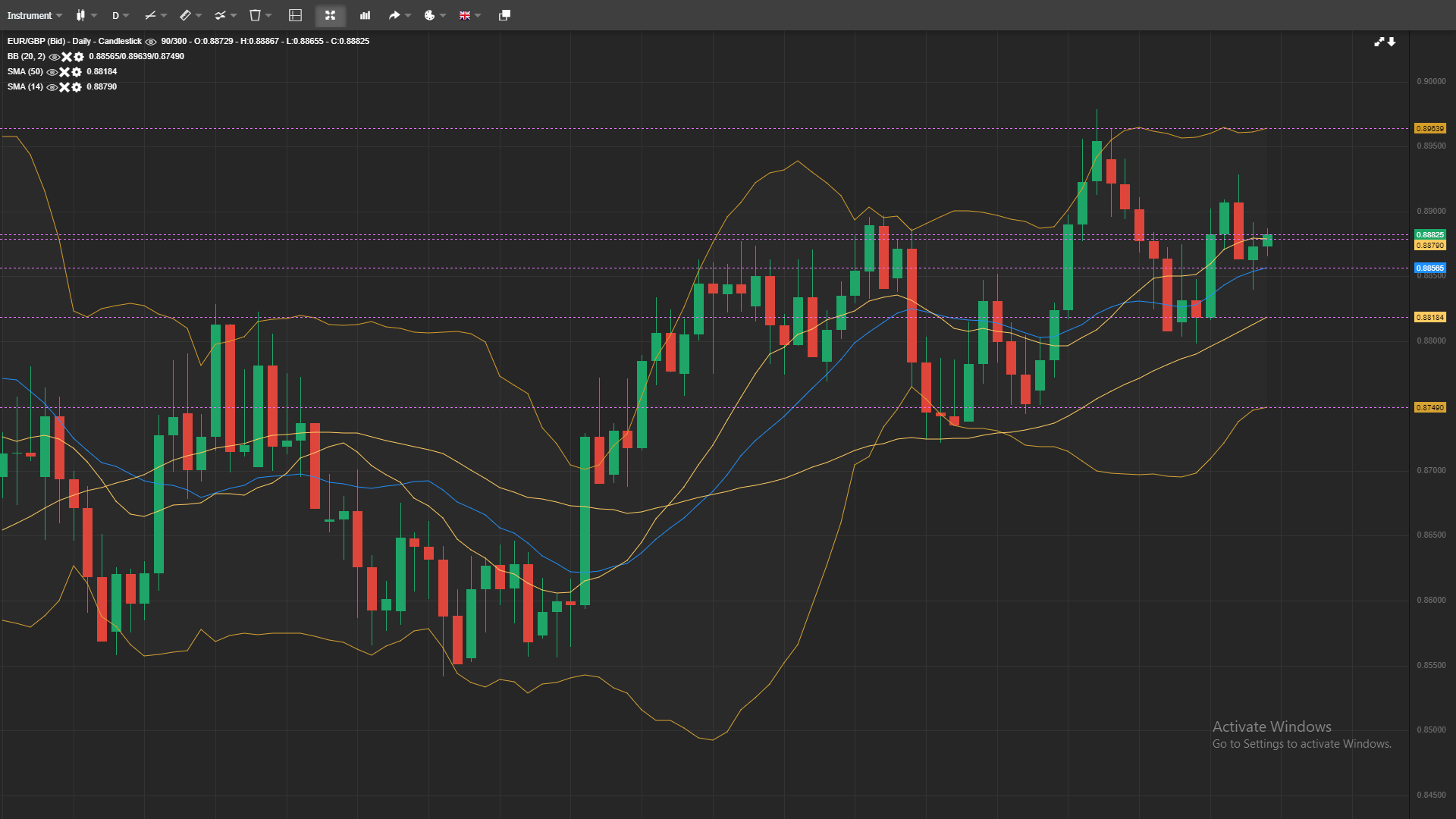Screen dimensions: 1456x819
Task: Remove the SMA (50) indicator
Action: (64, 72)
